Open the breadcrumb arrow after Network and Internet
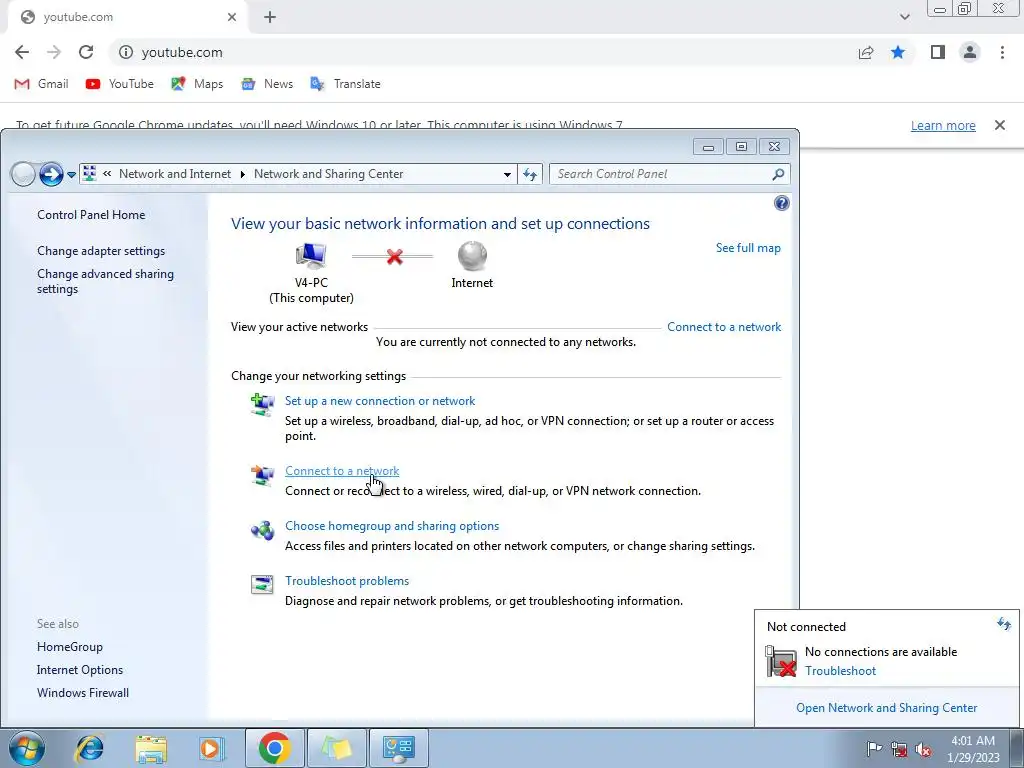 point(242,174)
